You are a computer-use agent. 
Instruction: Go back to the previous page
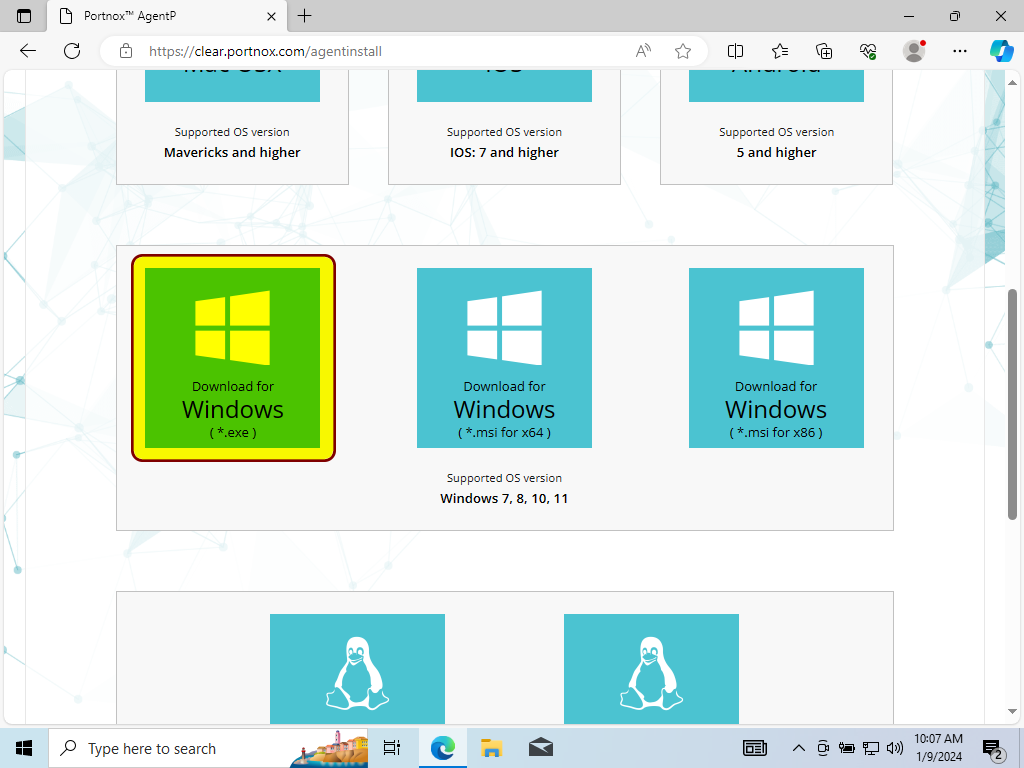pos(28,51)
